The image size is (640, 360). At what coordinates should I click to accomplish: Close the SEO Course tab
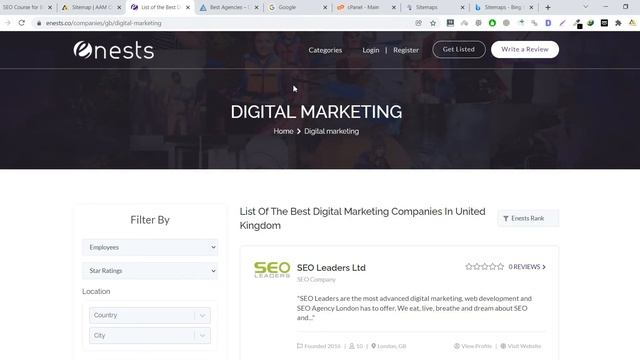50,7
